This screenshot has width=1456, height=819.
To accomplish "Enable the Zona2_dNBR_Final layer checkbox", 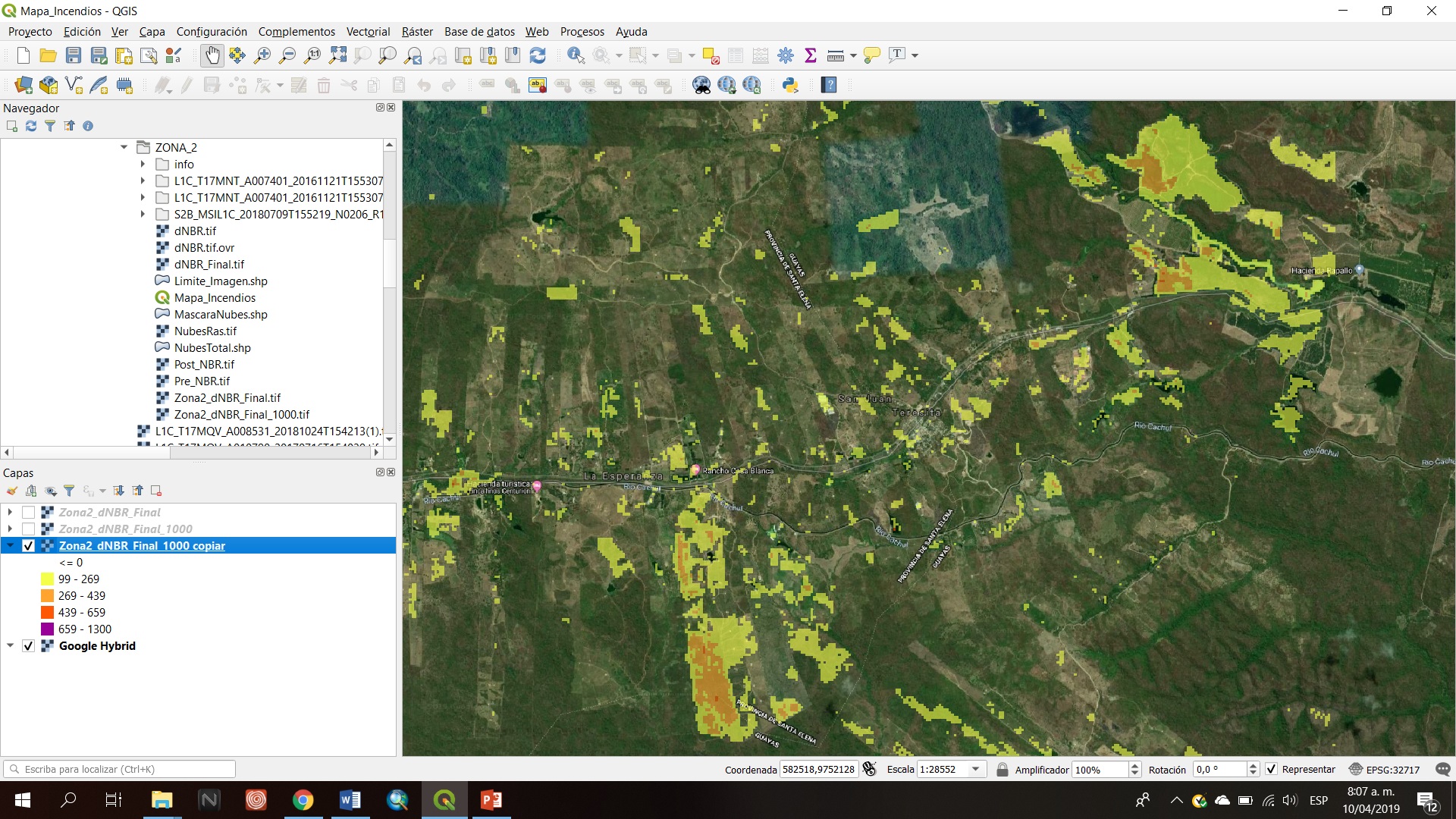I will tap(29, 513).
